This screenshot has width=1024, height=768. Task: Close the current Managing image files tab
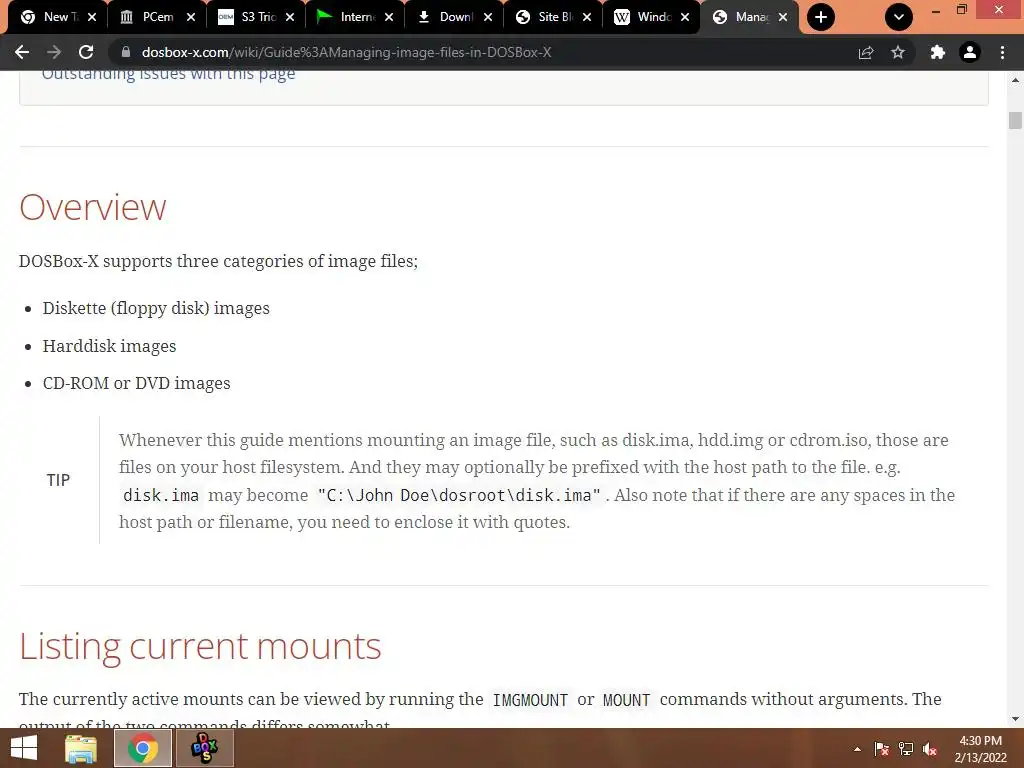[x=783, y=17]
